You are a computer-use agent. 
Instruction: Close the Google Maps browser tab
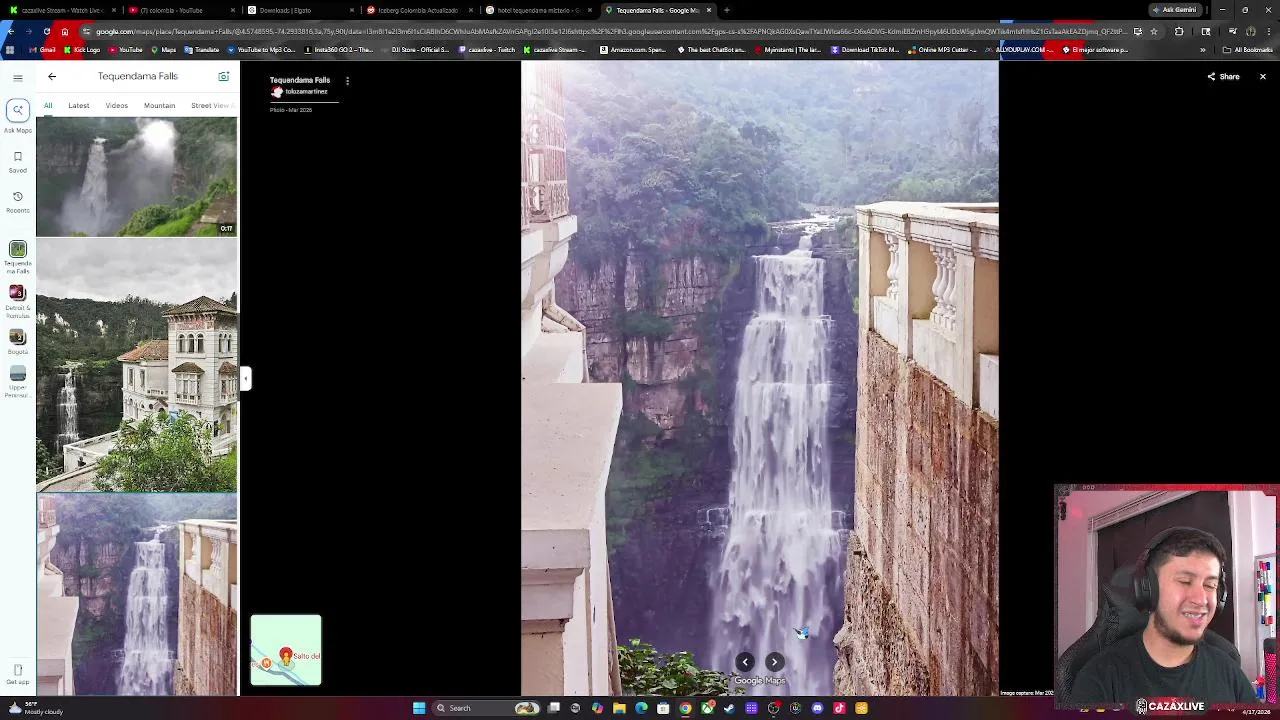click(709, 10)
